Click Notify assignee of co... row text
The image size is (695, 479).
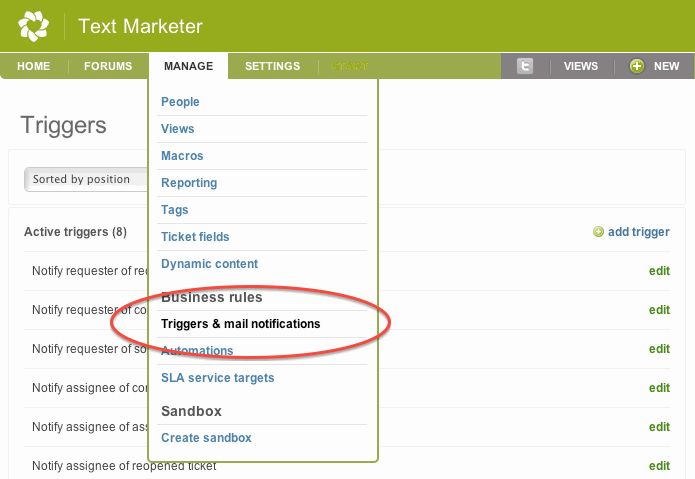click(x=90, y=388)
